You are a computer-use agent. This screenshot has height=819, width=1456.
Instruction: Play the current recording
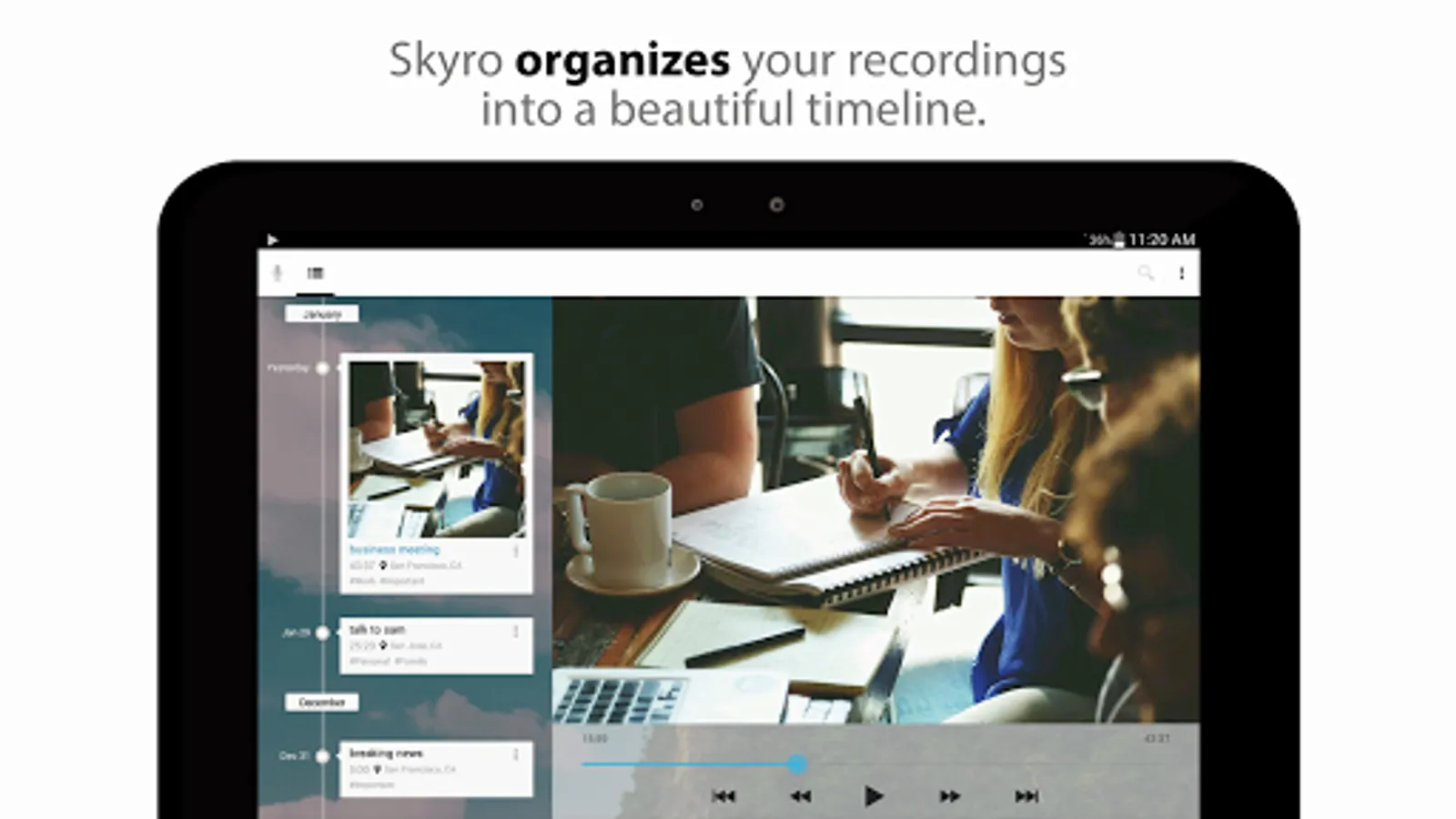point(874,796)
